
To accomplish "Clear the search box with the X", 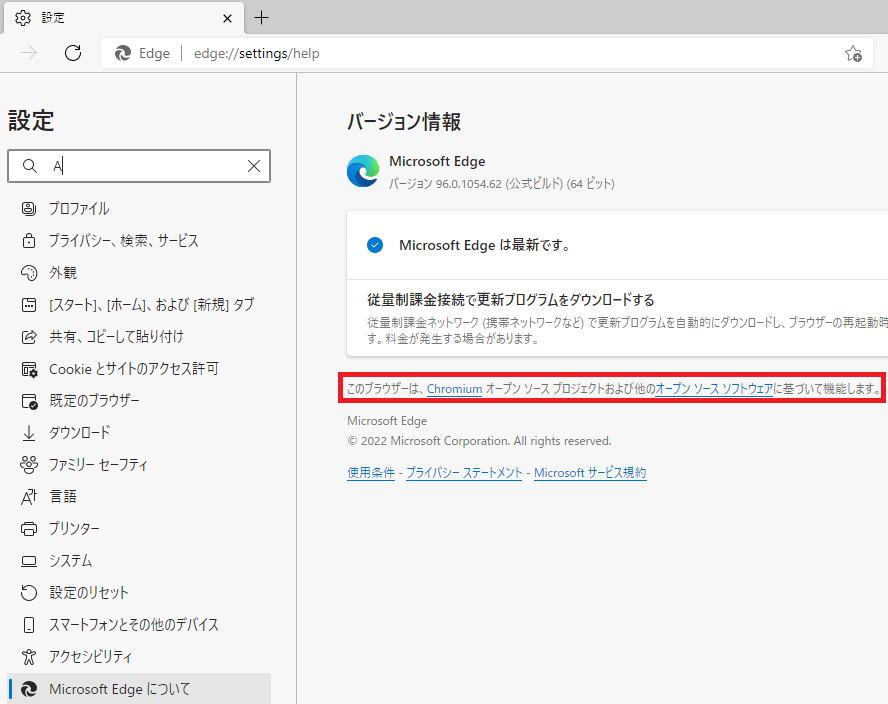I will 253,166.
